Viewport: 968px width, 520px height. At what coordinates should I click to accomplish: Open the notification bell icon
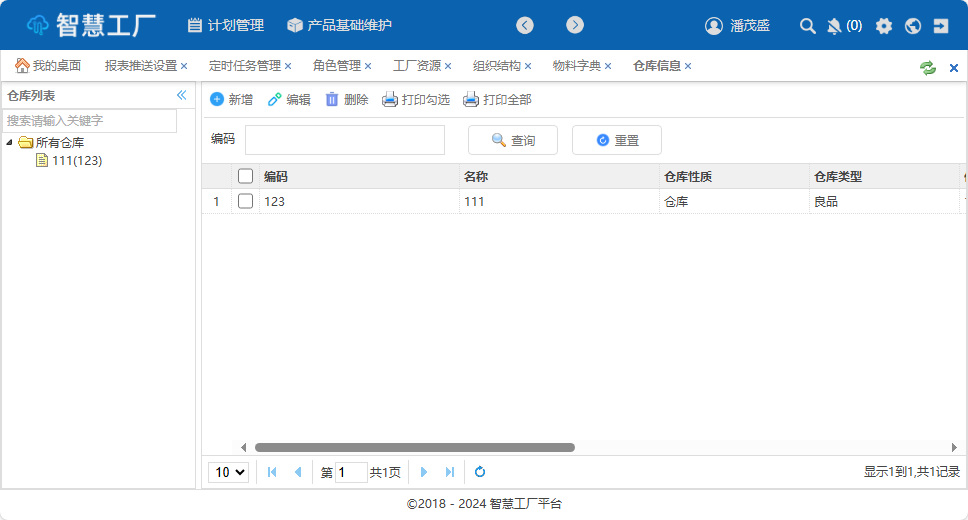[834, 26]
